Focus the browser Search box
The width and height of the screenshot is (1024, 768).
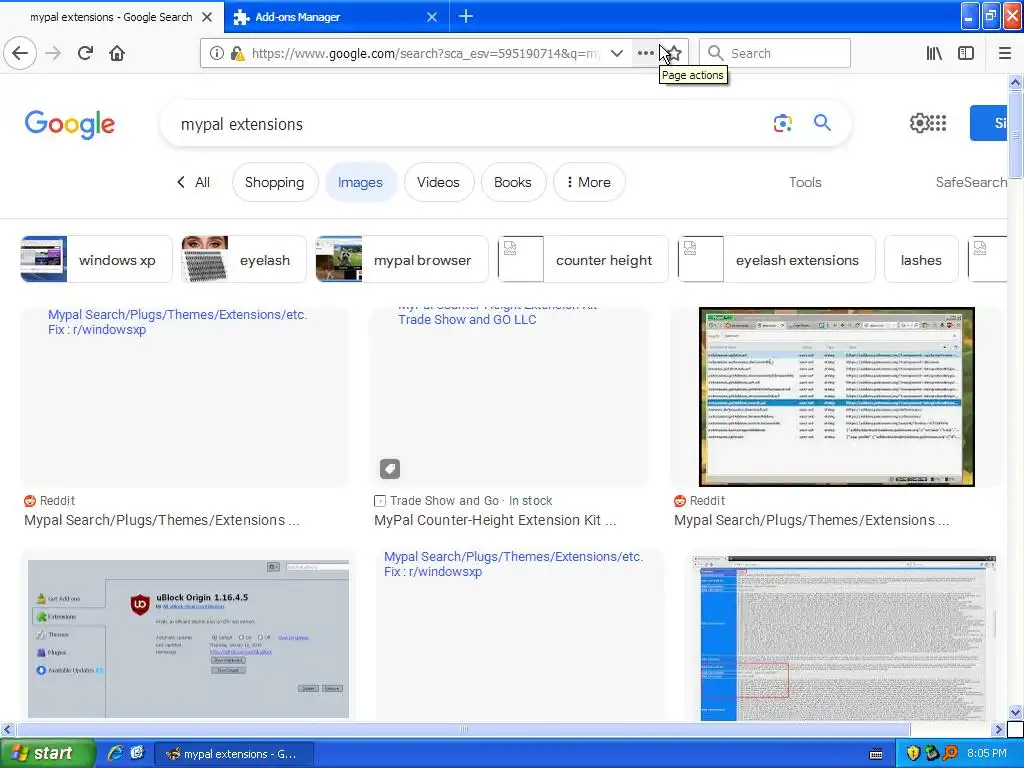click(775, 53)
